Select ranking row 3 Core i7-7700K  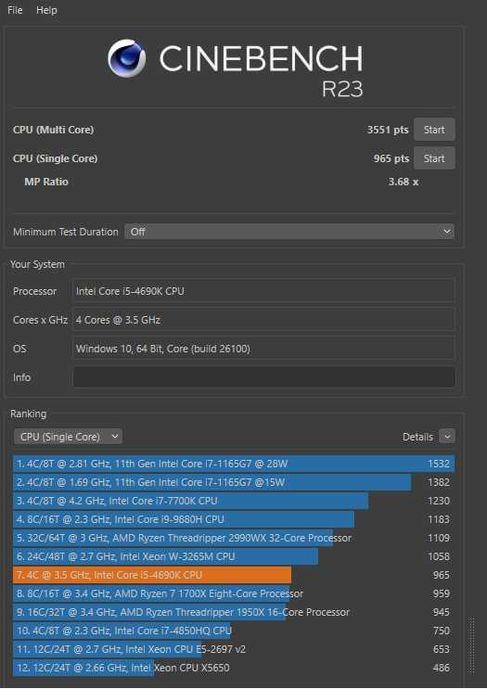(x=234, y=501)
